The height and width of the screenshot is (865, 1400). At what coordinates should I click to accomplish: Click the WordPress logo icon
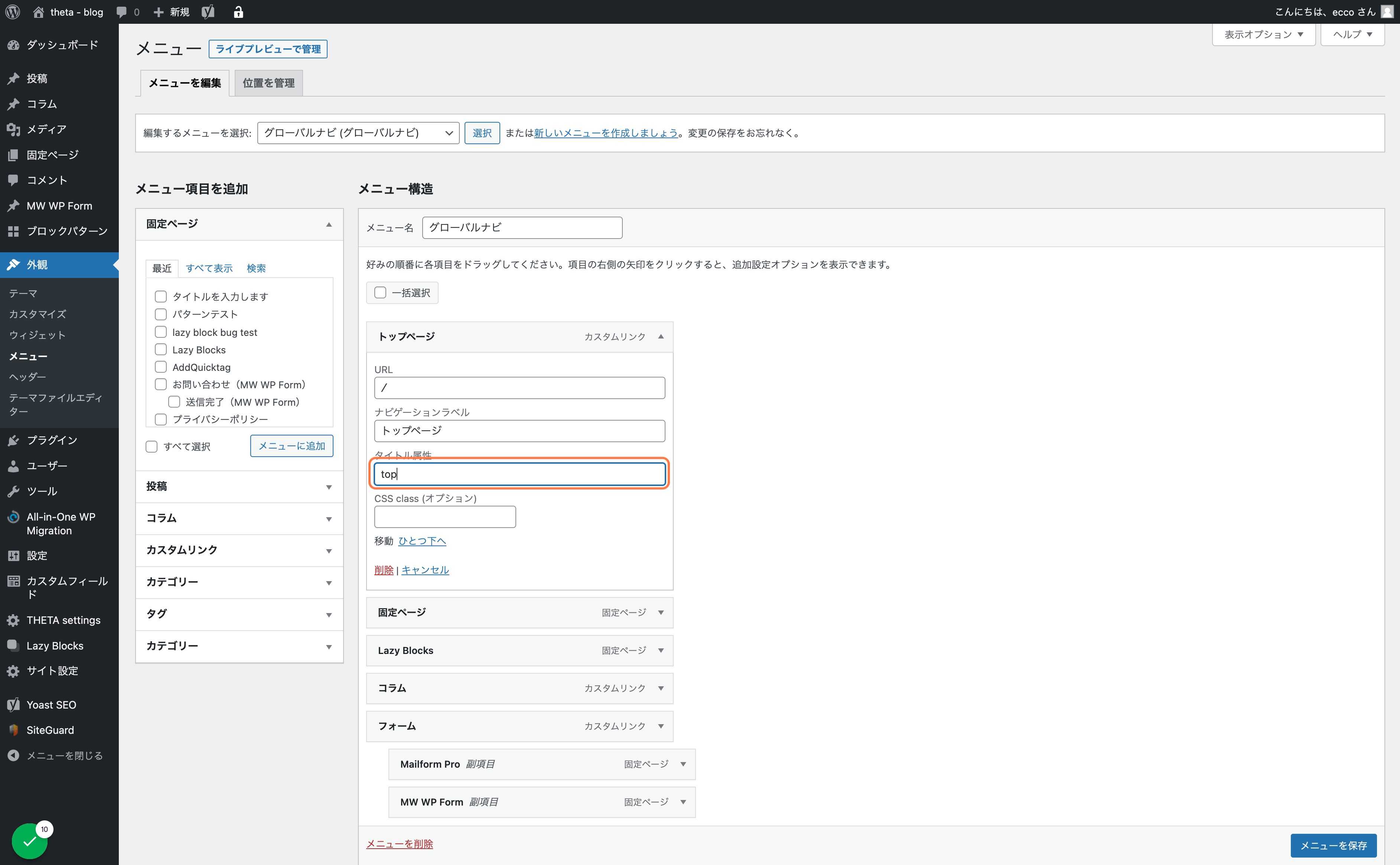pyautogui.click(x=13, y=12)
